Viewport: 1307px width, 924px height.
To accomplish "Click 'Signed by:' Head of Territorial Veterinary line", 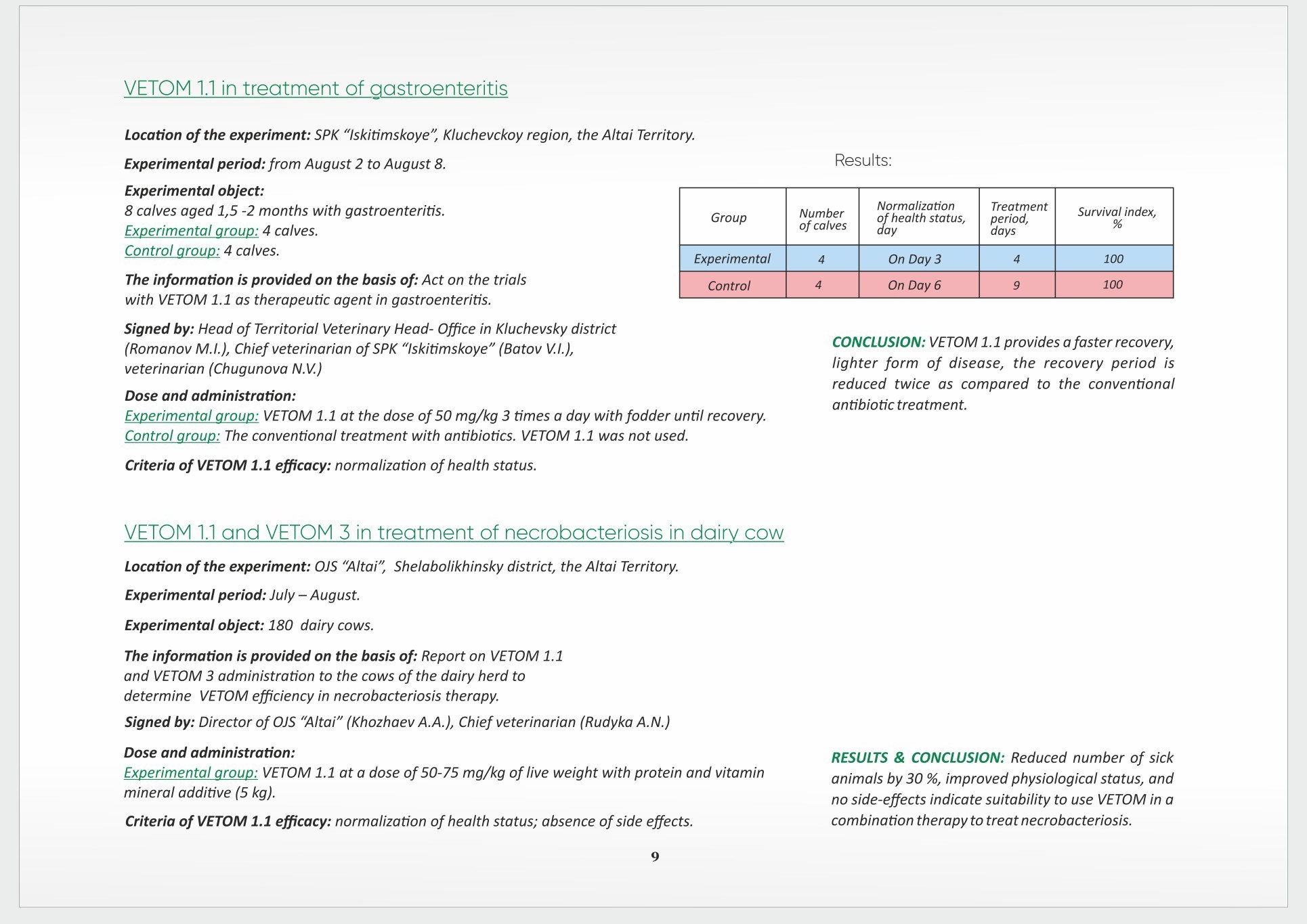I will tap(370, 329).
